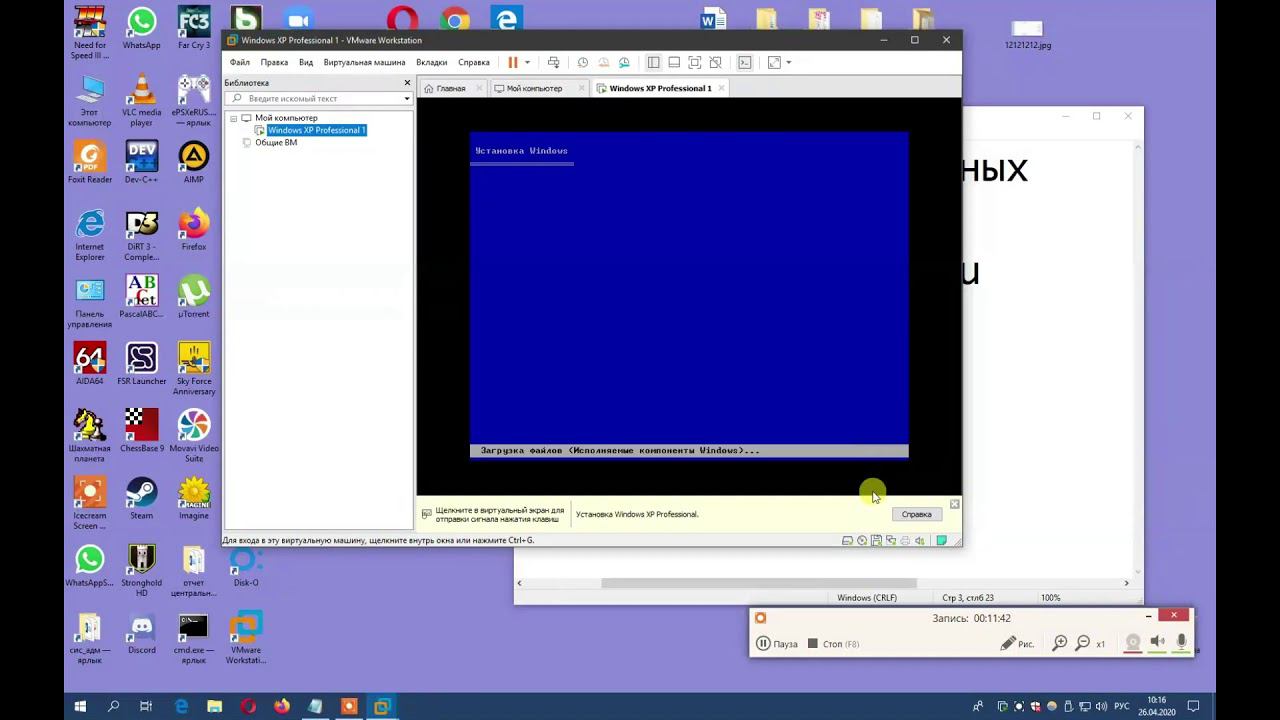This screenshot has width=1280, height=720.
Task: Open the Steam desktop shortcut
Action: 142,498
